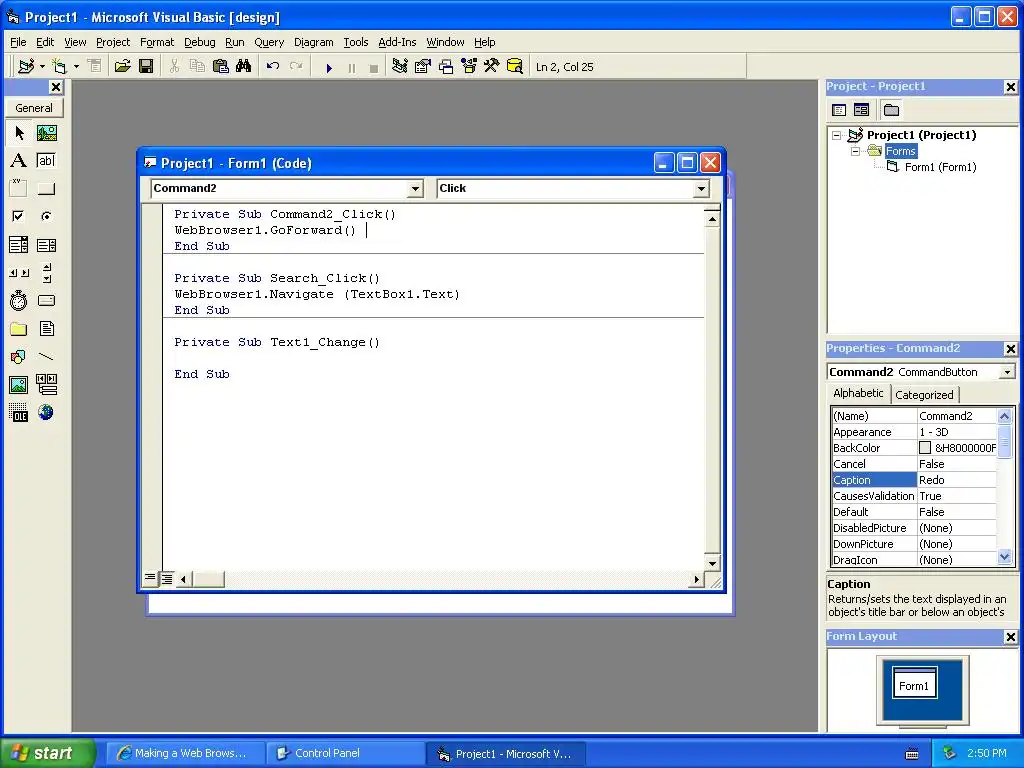Click the BackColor color swatch
This screenshot has height=768, width=1024.
point(925,448)
